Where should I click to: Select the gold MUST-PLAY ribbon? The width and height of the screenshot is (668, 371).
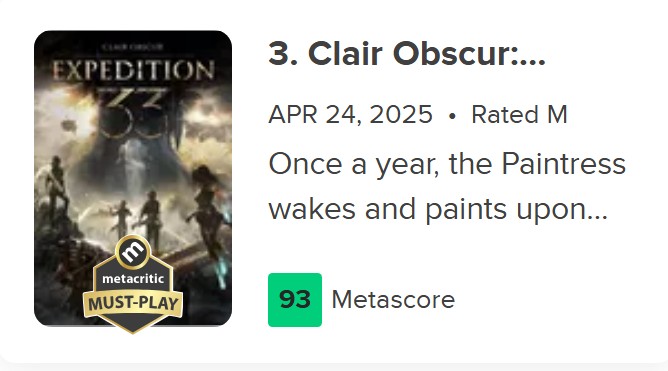(x=133, y=303)
